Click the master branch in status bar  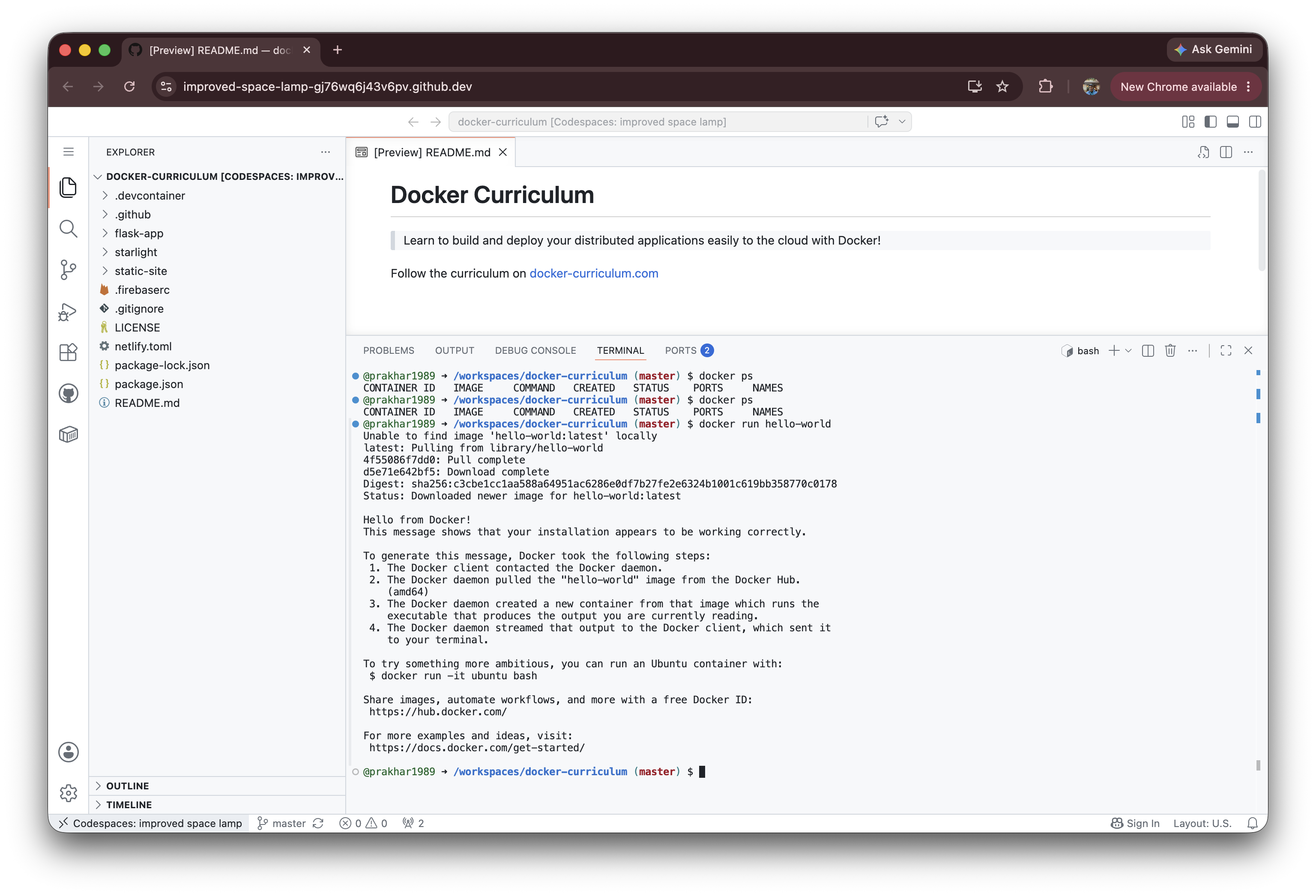click(281, 824)
